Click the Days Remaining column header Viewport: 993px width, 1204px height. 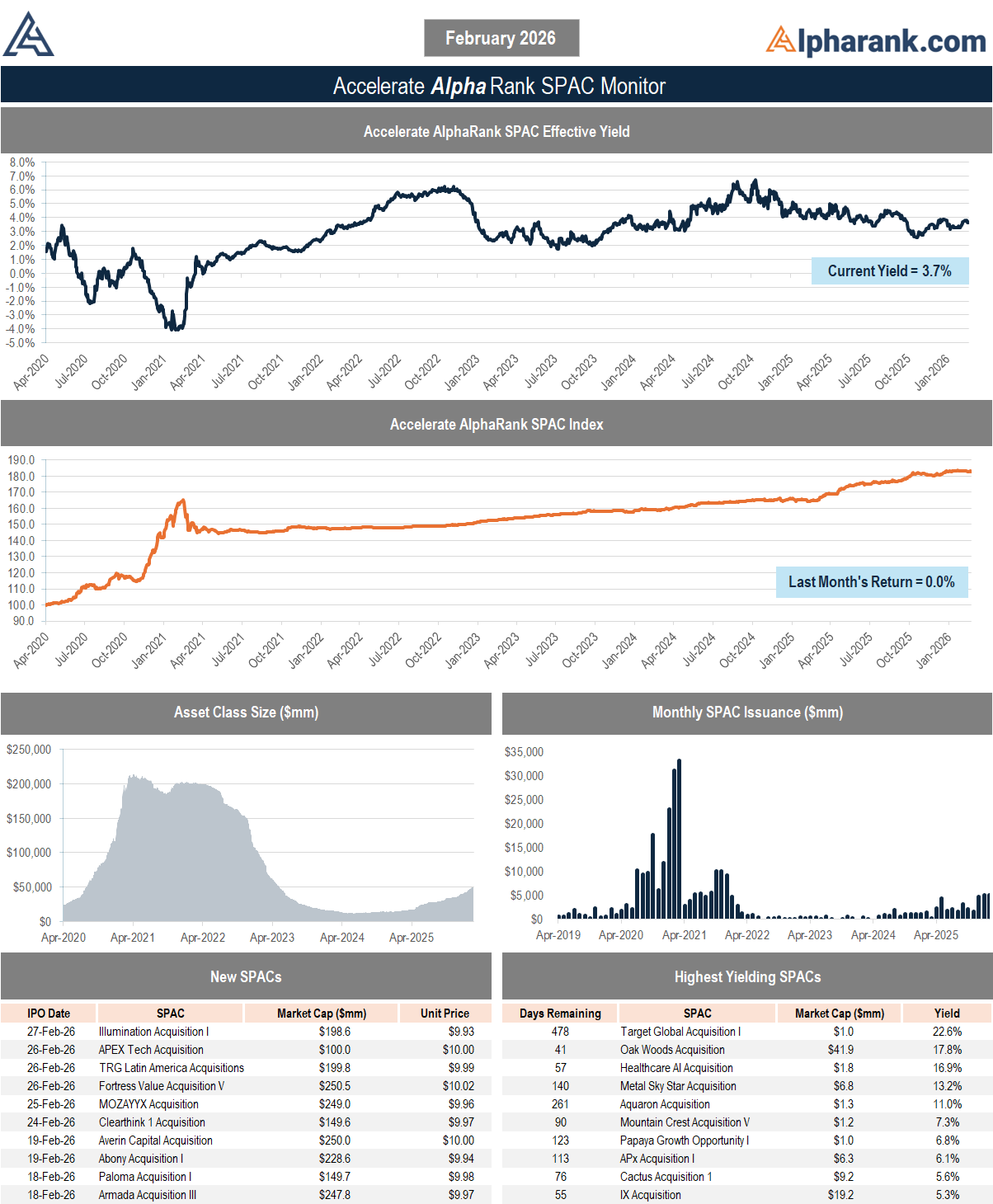pyautogui.click(x=560, y=1014)
